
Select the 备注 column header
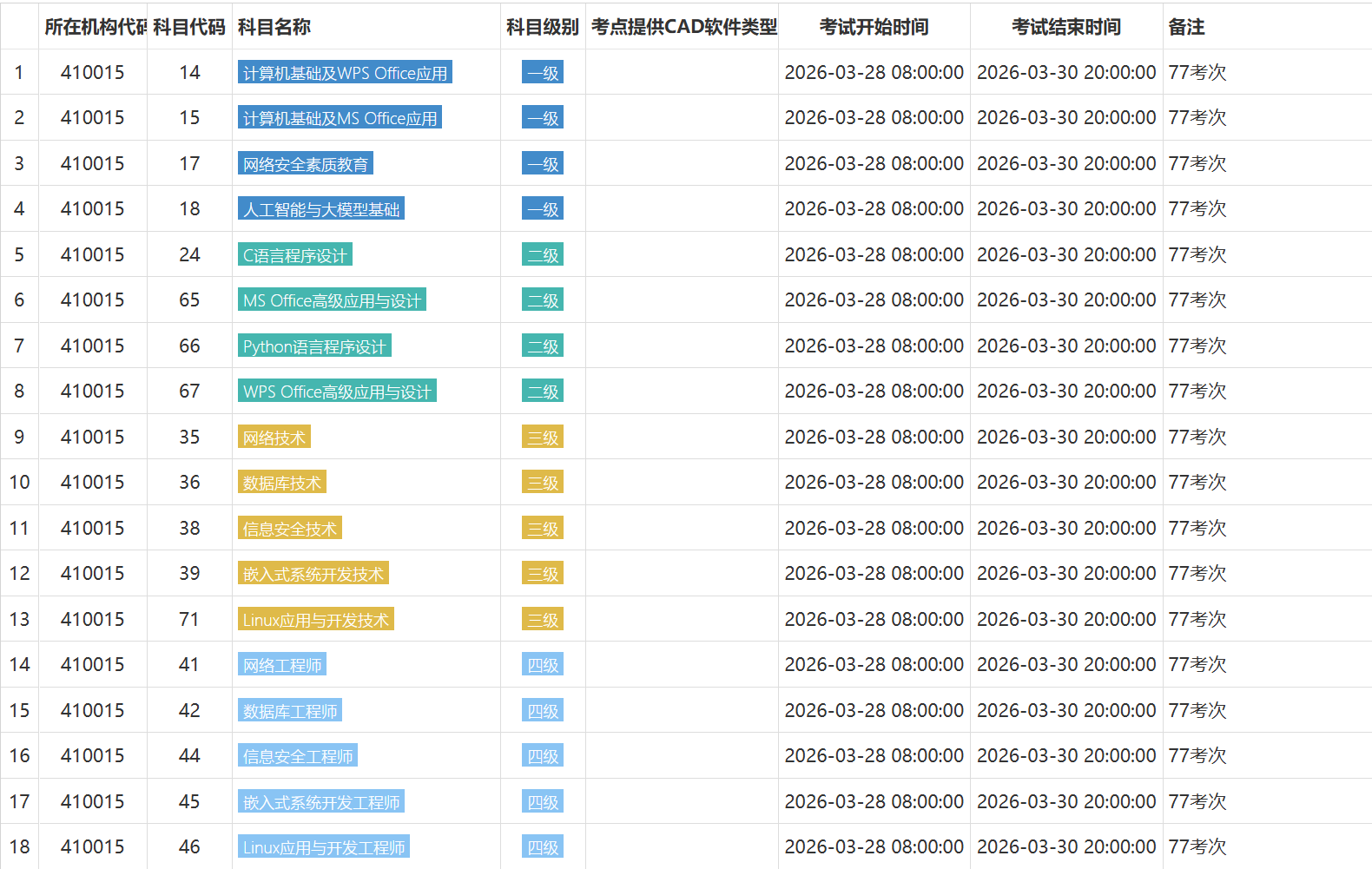coord(1186,27)
